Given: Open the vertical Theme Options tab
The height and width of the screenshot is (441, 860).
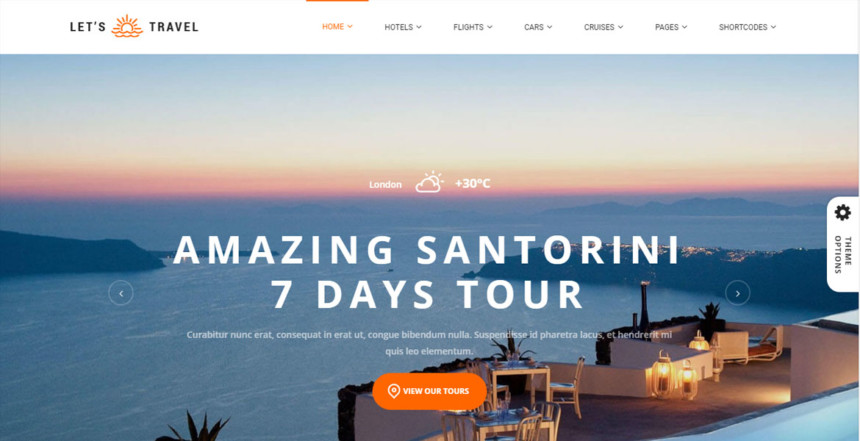Looking at the screenshot, I should pyautogui.click(x=843, y=244).
